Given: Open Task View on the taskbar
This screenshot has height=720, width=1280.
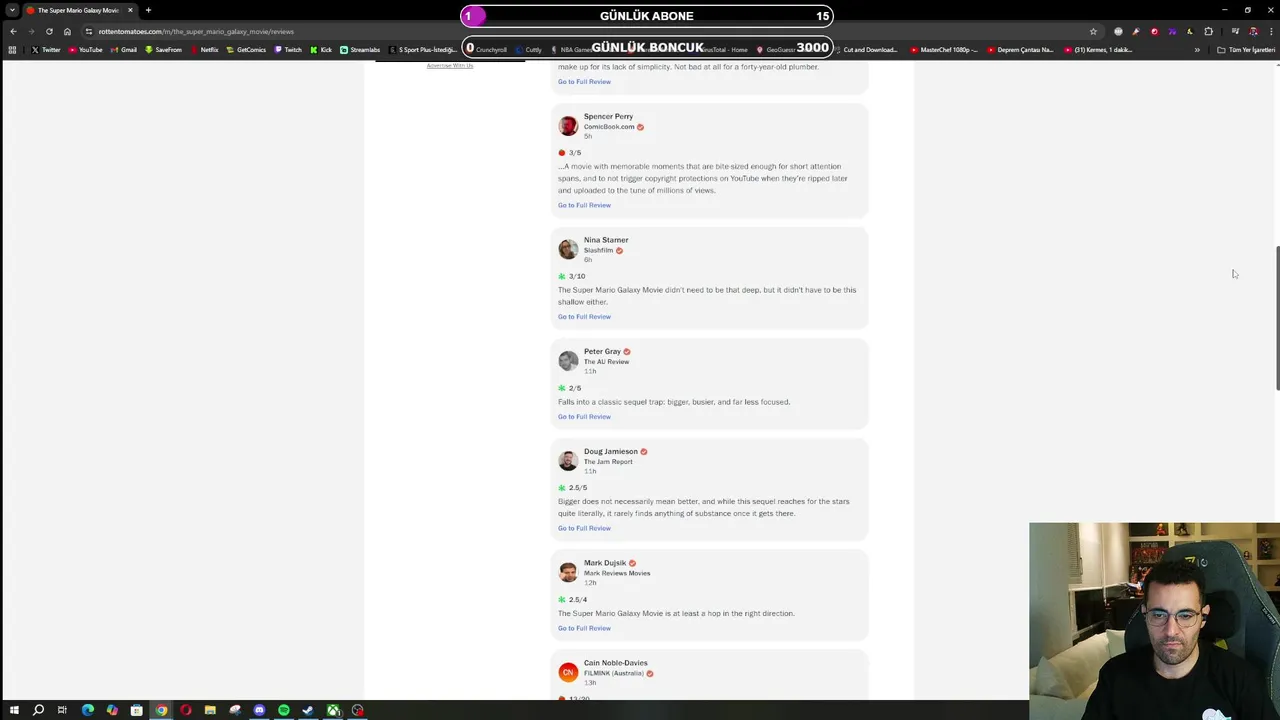Looking at the screenshot, I should (62, 710).
